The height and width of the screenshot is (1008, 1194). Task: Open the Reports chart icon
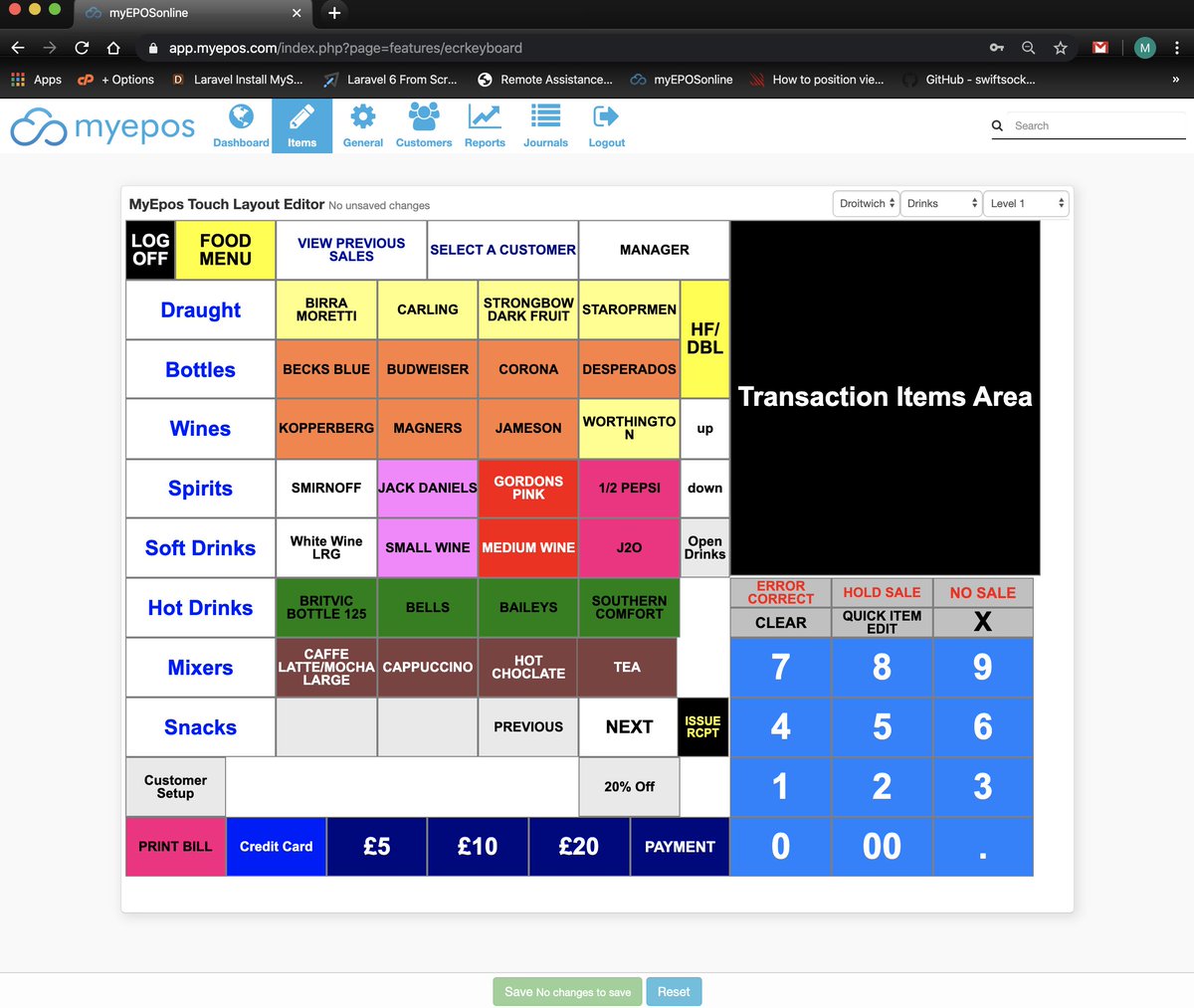tap(485, 117)
